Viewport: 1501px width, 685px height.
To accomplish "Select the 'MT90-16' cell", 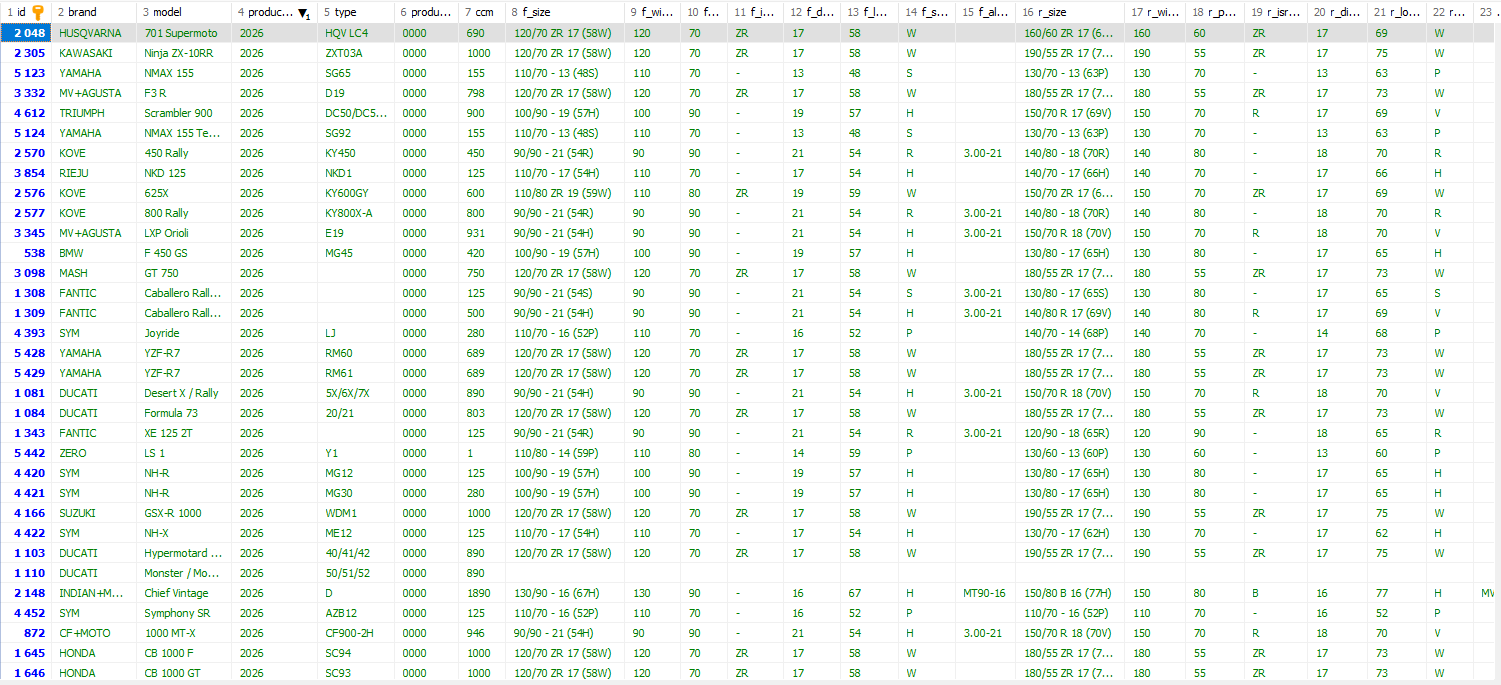I will [x=986, y=593].
